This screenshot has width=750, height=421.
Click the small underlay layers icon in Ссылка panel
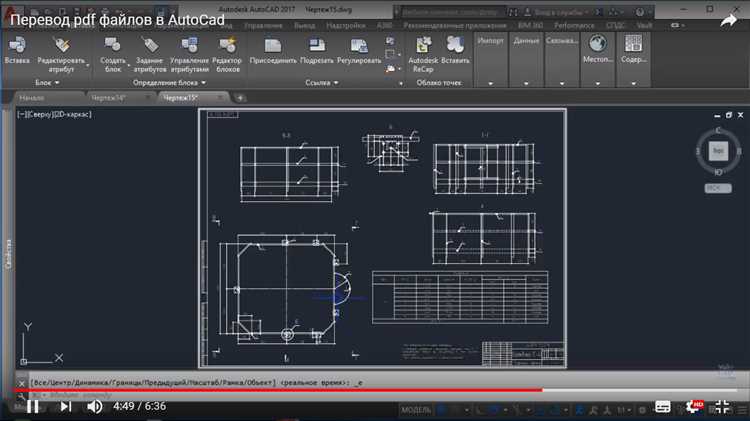point(390,42)
